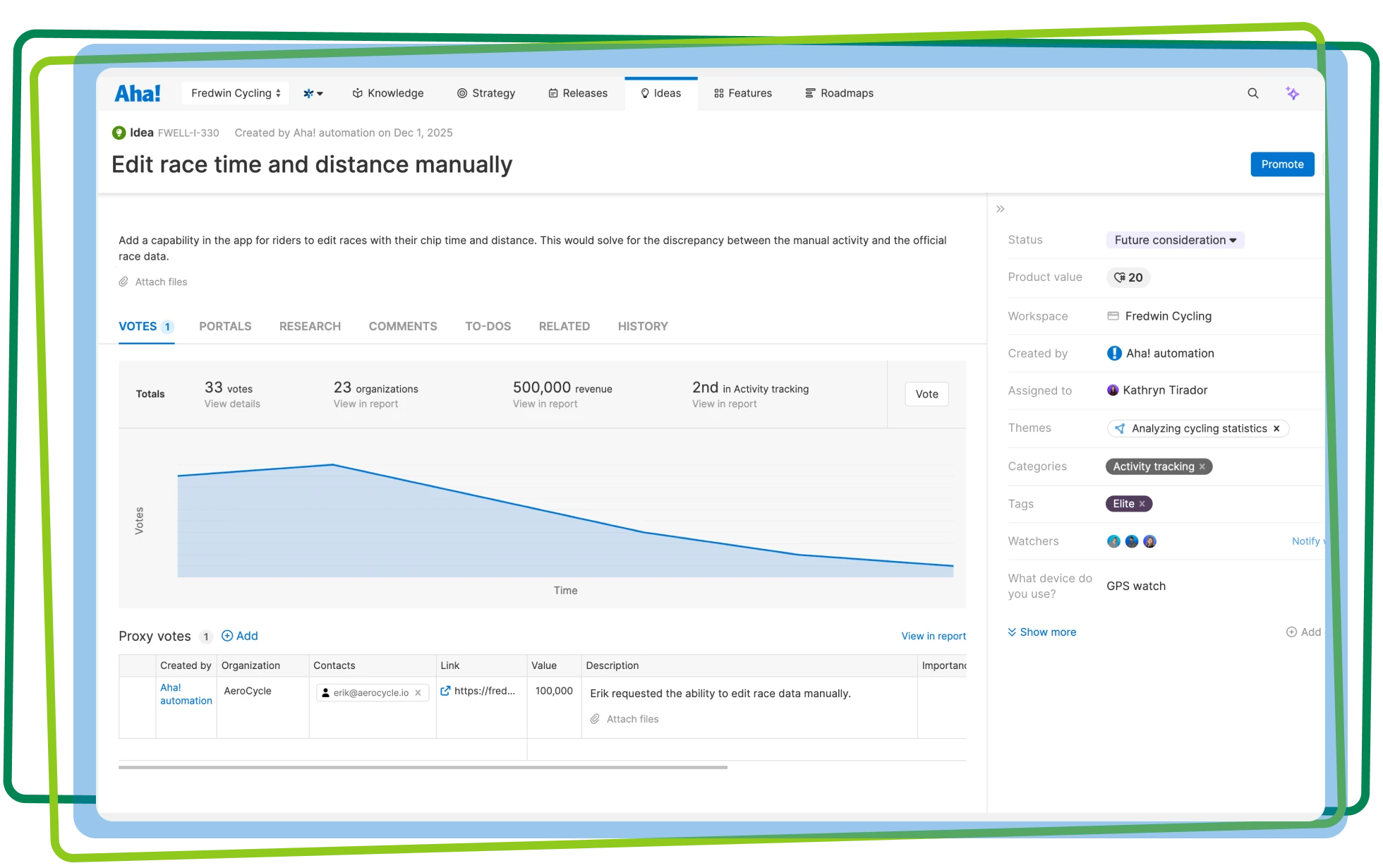
Task: Click the Vote button
Action: click(x=926, y=394)
